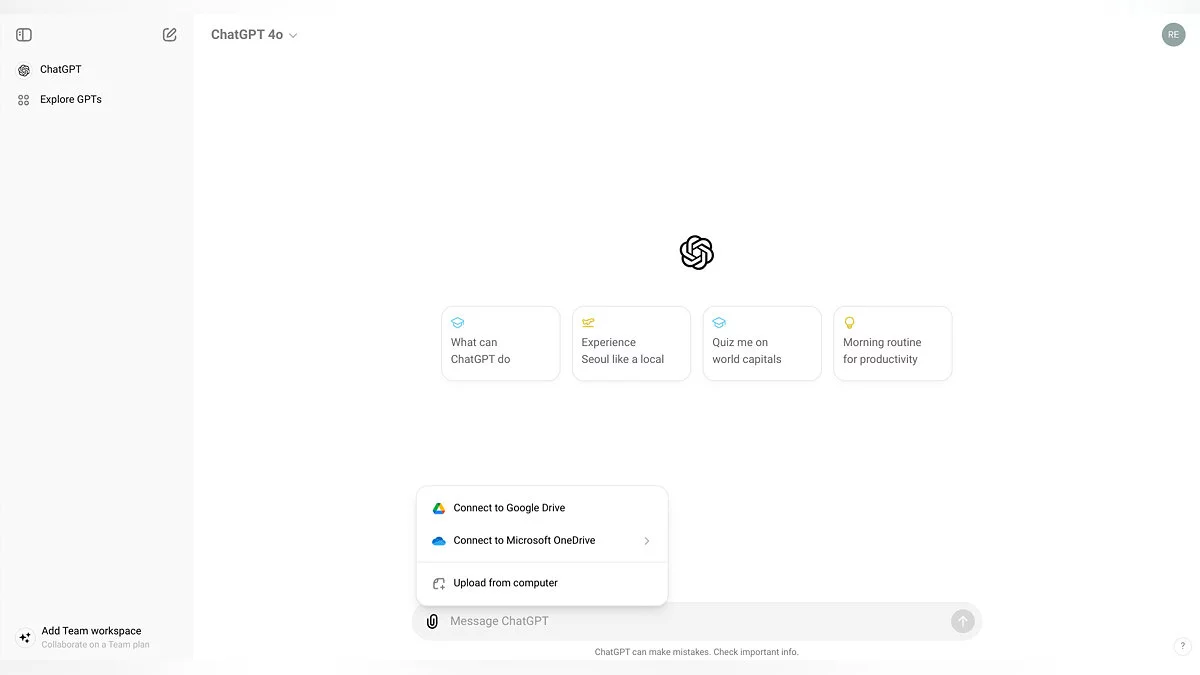This screenshot has width=1200, height=675.
Task: Click the paperclip attach icon
Action: pos(432,621)
